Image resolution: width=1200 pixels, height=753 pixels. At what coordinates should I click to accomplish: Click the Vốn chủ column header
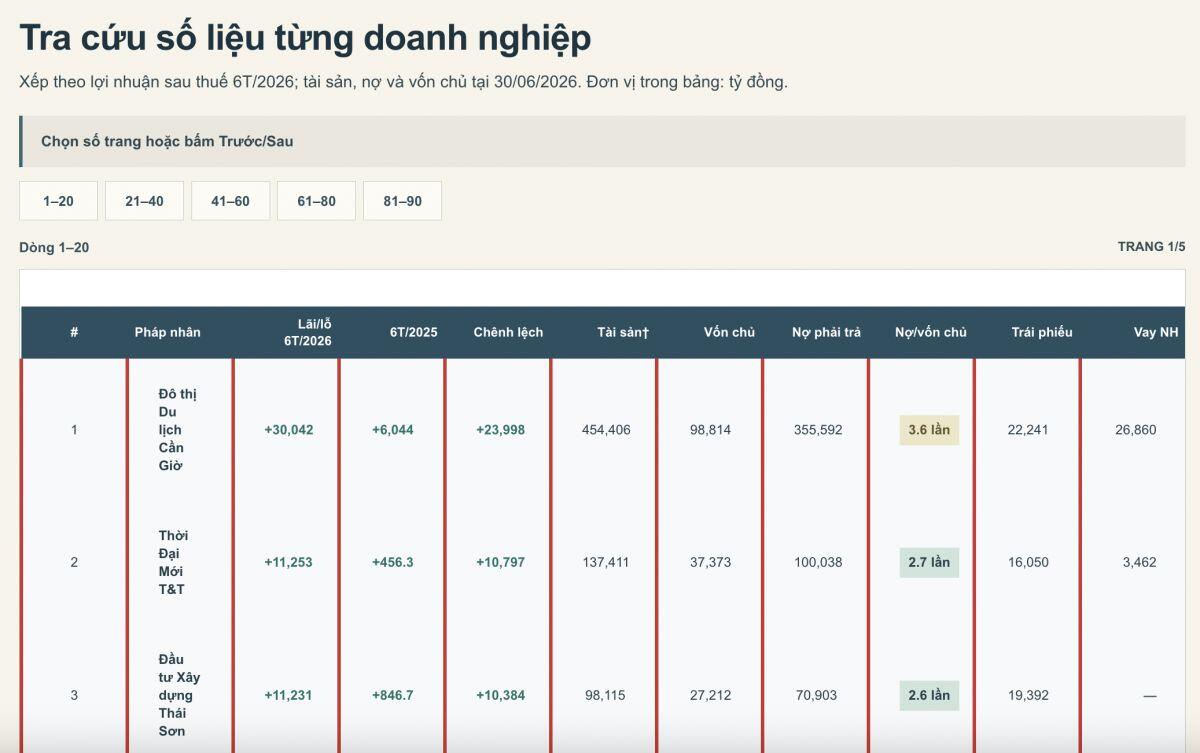(x=729, y=332)
